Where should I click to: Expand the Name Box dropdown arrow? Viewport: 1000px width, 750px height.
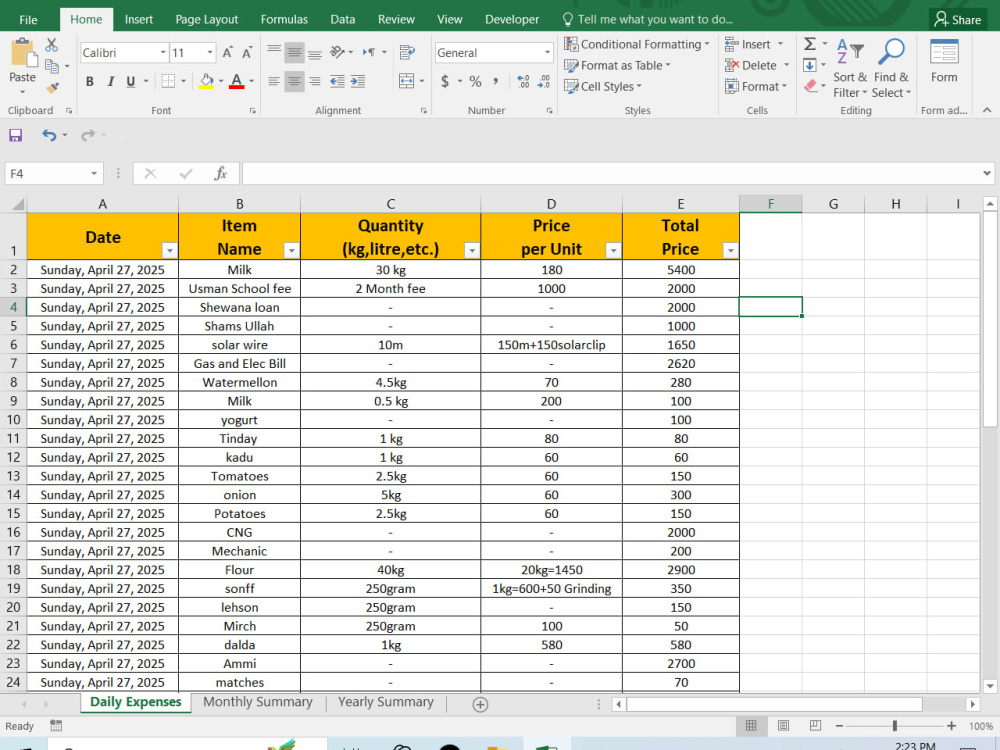tap(94, 173)
